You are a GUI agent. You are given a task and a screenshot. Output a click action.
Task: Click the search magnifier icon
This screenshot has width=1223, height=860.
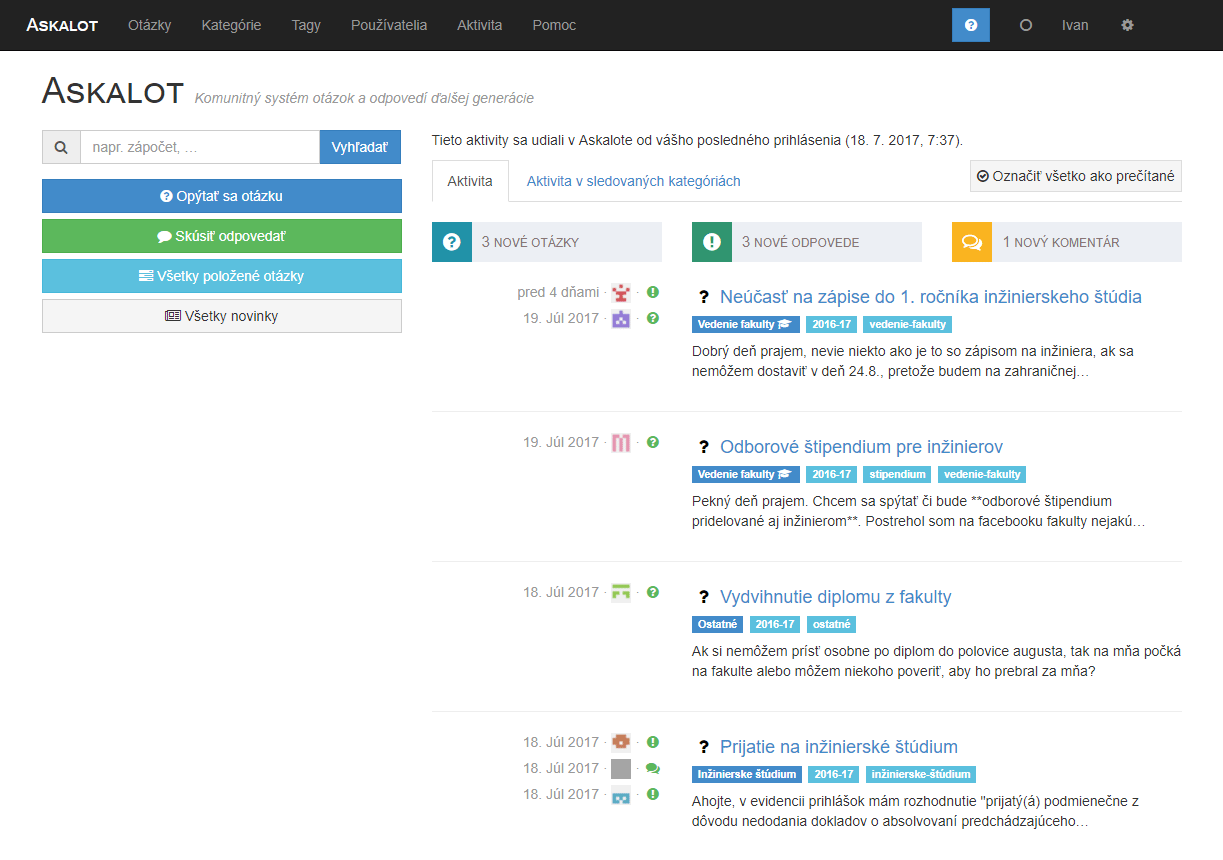(61, 147)
